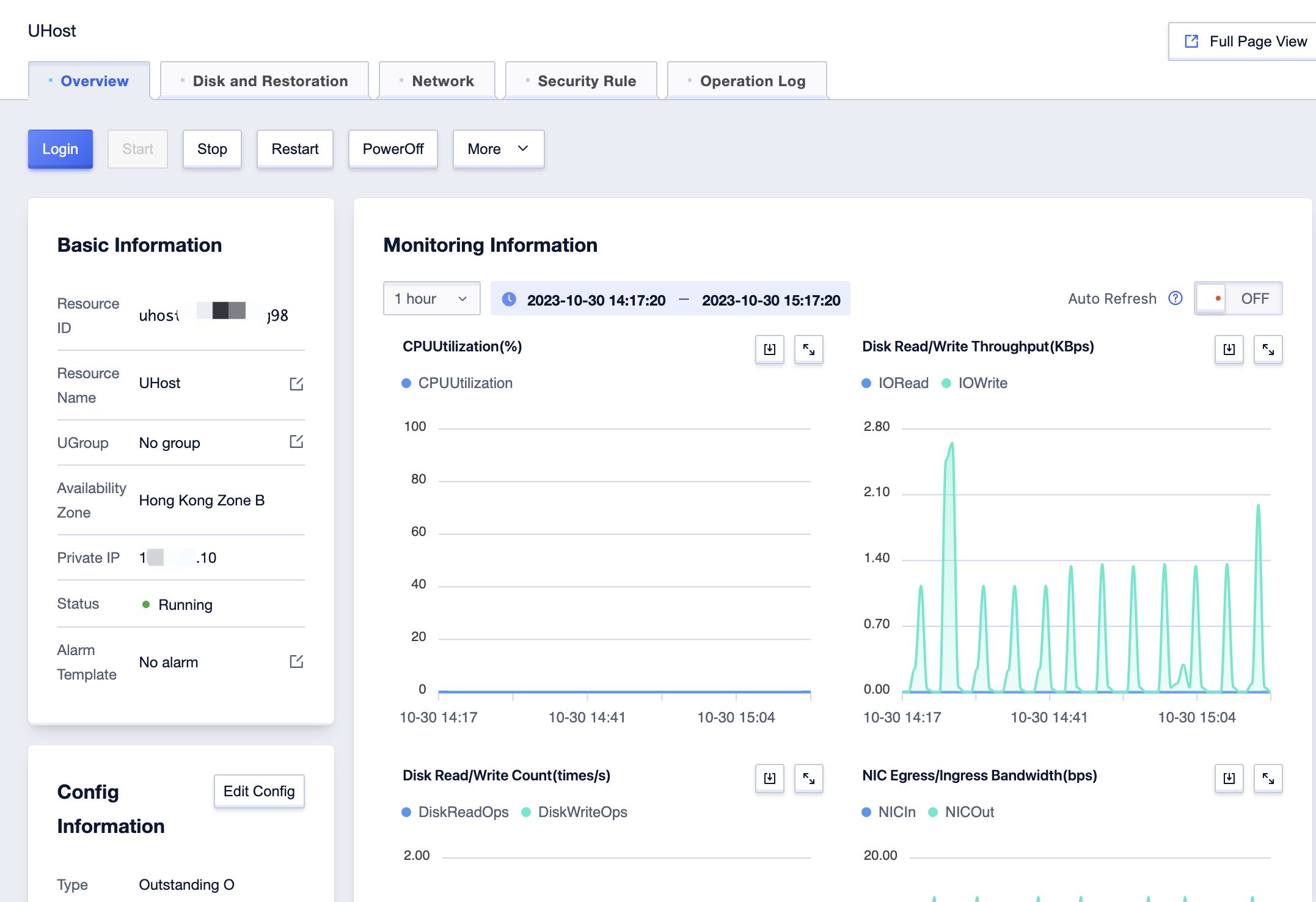This screenshot has width=1316, height=902.
Task: Open Auto Refresh help tooltip icon
Action: [1175, 298]
